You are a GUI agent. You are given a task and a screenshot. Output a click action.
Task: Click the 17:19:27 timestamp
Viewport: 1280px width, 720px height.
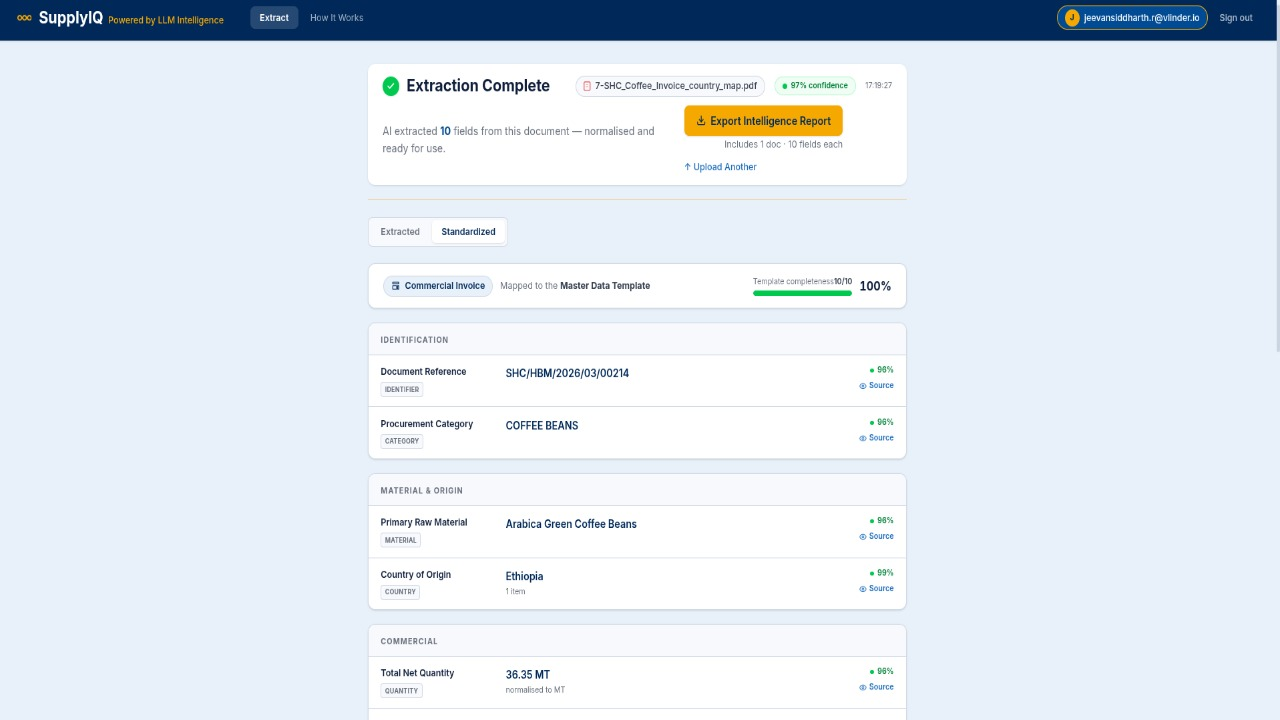click(x=878, y=86)
